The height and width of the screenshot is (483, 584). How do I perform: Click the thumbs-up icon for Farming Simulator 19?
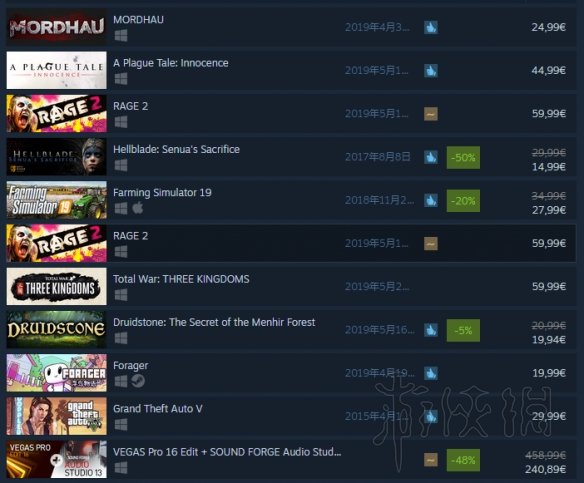point(431,200)
